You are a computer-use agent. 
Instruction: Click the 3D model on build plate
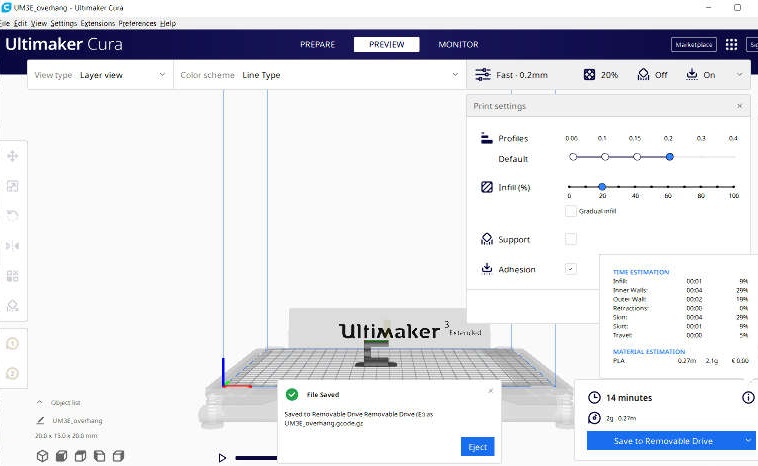[x=376, y=354]
